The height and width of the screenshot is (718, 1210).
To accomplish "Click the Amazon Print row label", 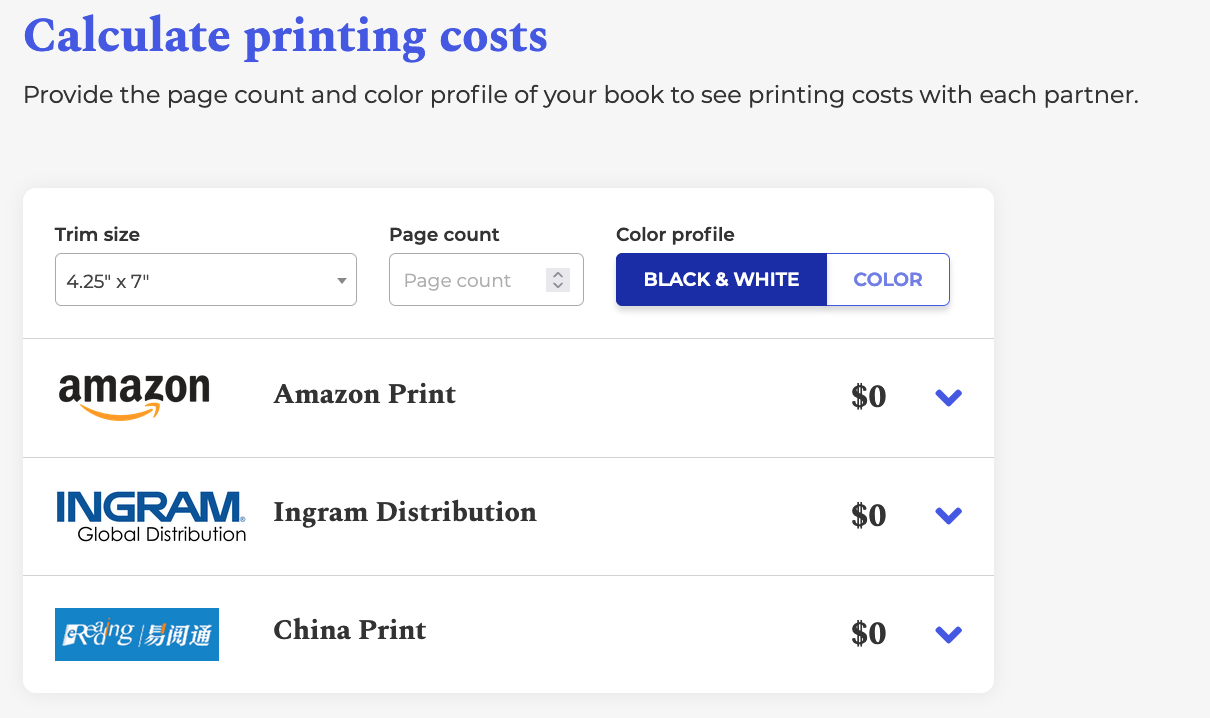I will [x=364, y=394].
